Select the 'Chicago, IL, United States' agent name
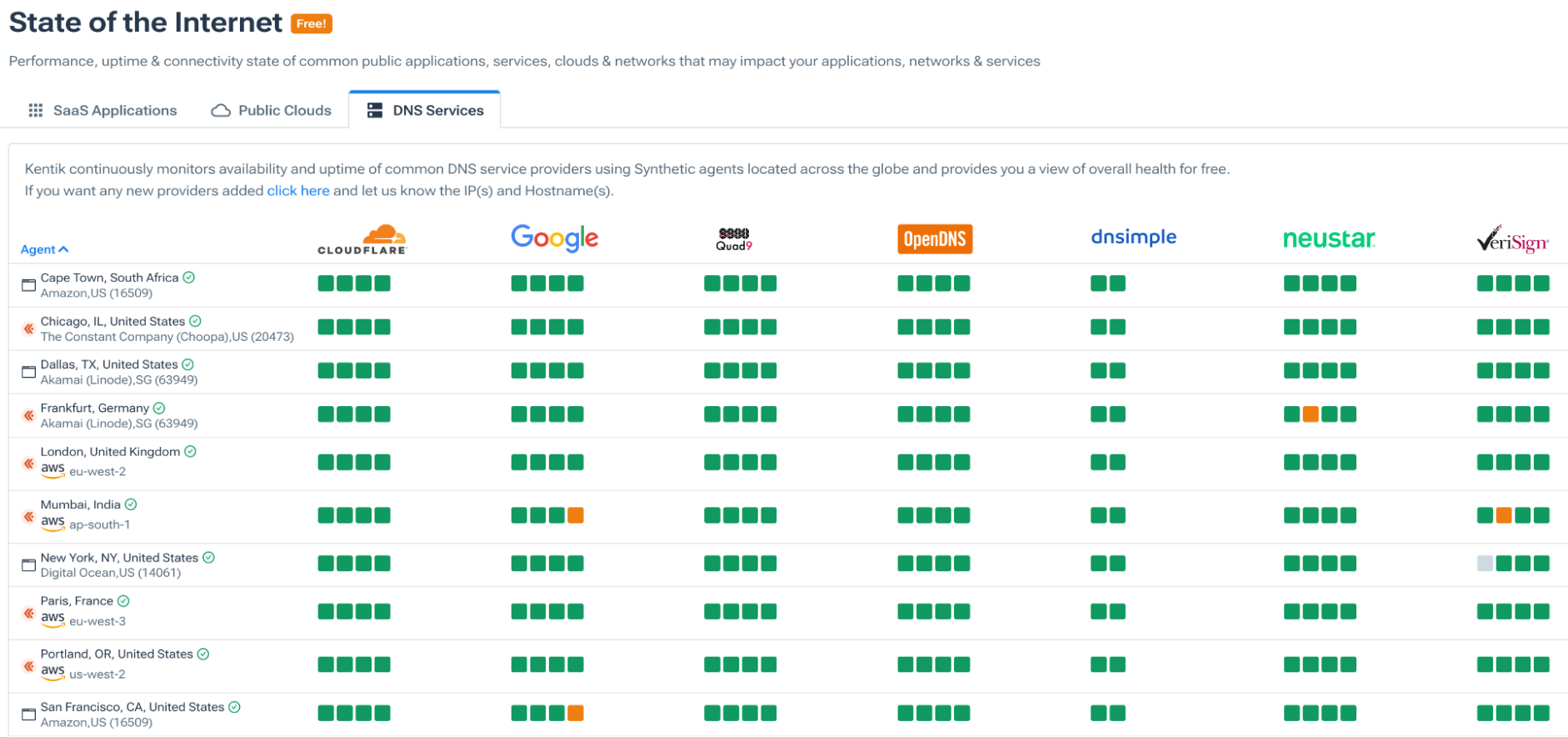This screenshot has width=1568, height=737. (x=112, y=321)
